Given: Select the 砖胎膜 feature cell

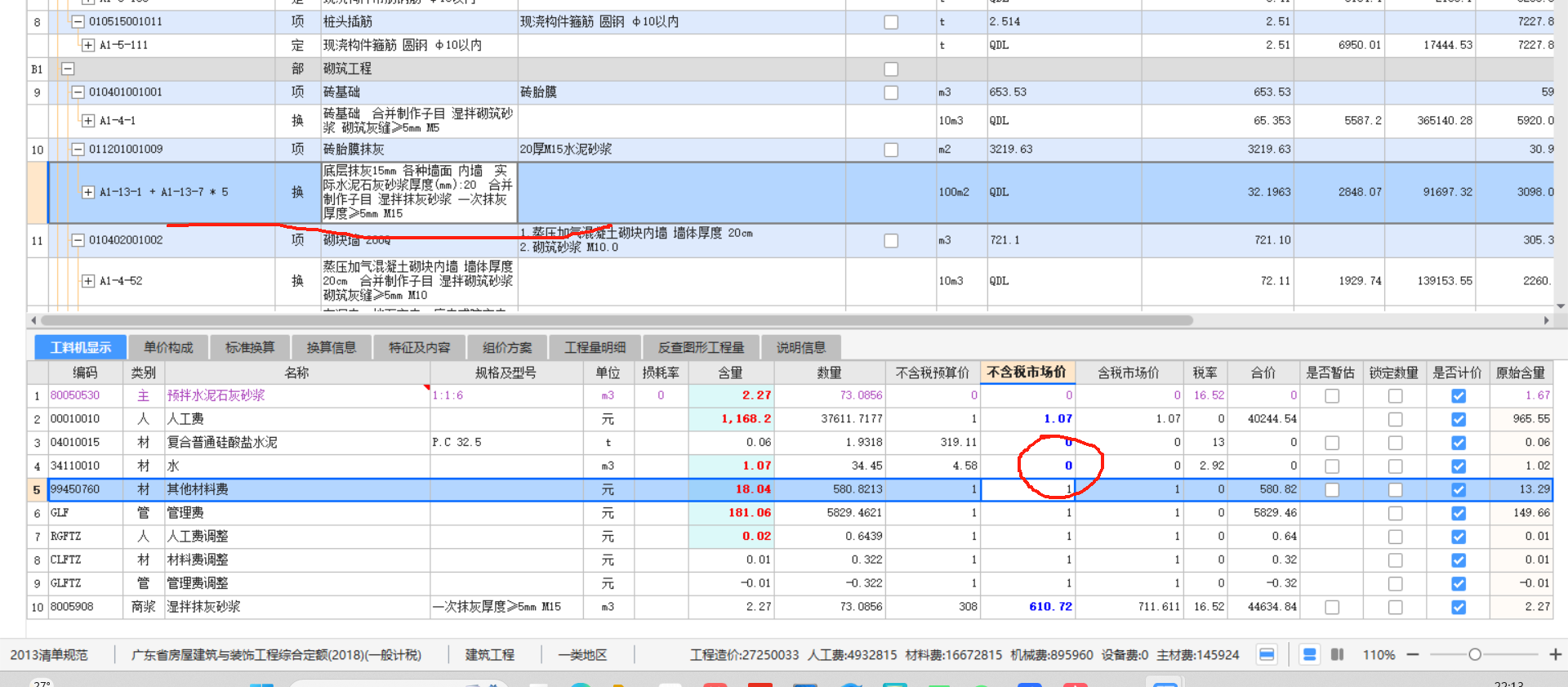Looking at the screenshot, I should tap(681, 92).
